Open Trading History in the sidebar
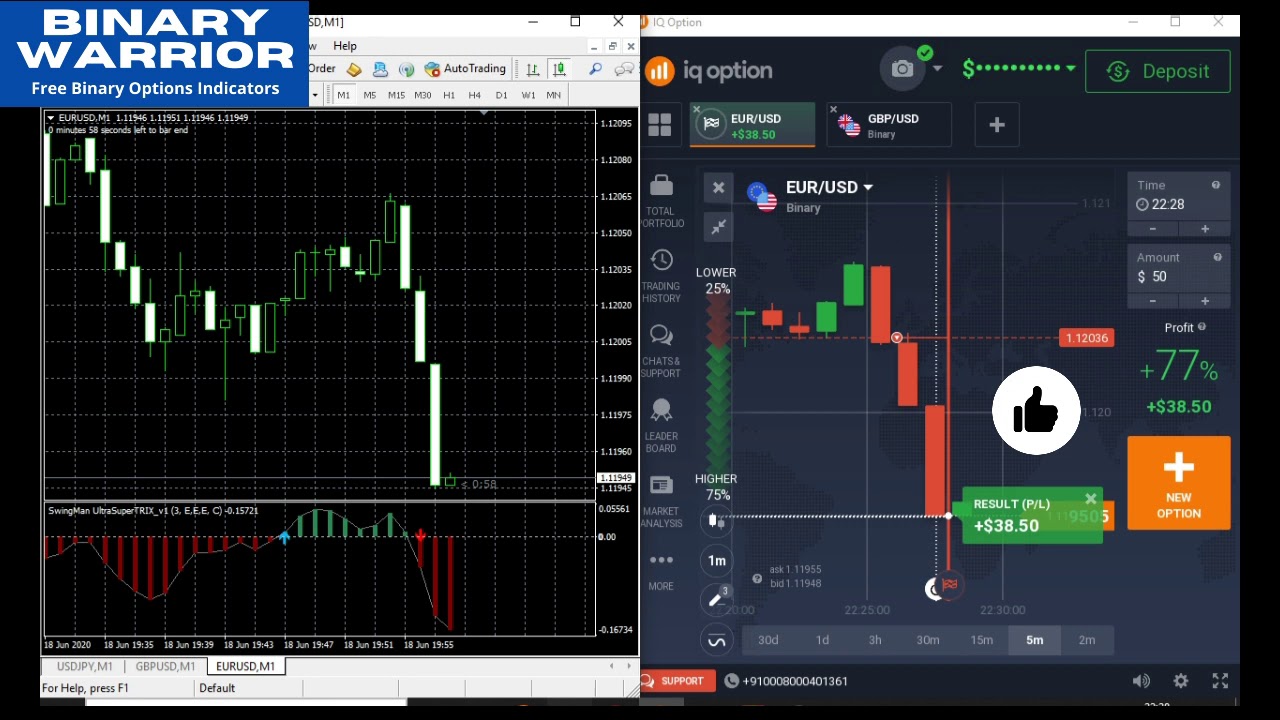Screen dimensions: 1280x720 tap(661, 276)
